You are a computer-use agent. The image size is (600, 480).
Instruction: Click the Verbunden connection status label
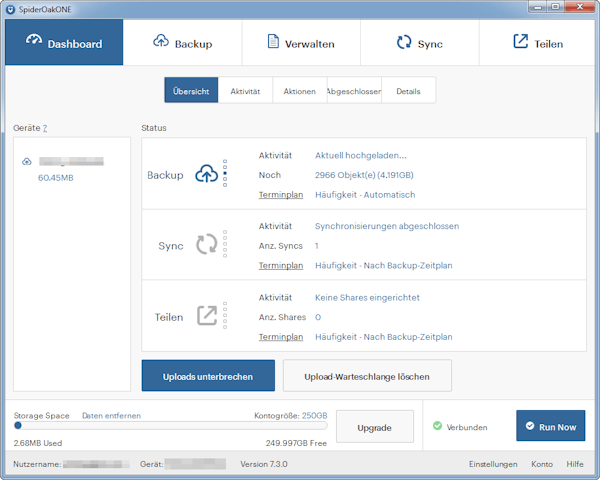coord(467,427)
